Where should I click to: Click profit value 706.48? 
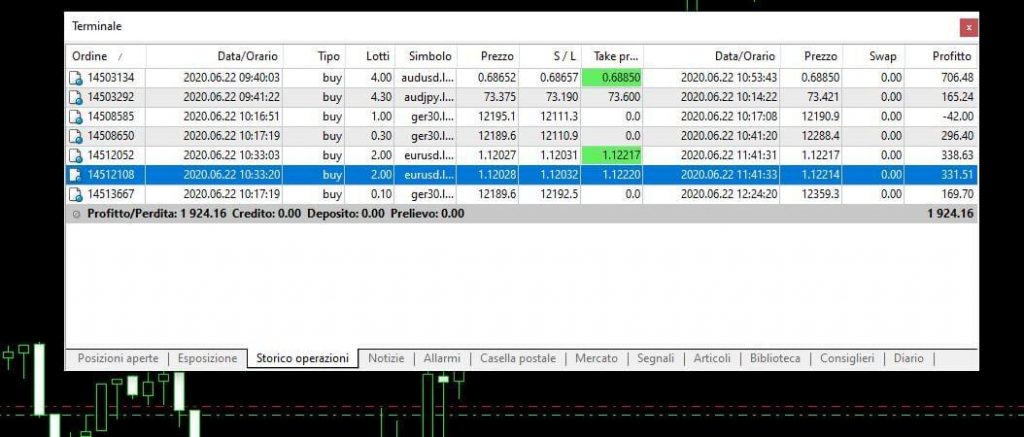pyautogui.click(x=957, y=78)
